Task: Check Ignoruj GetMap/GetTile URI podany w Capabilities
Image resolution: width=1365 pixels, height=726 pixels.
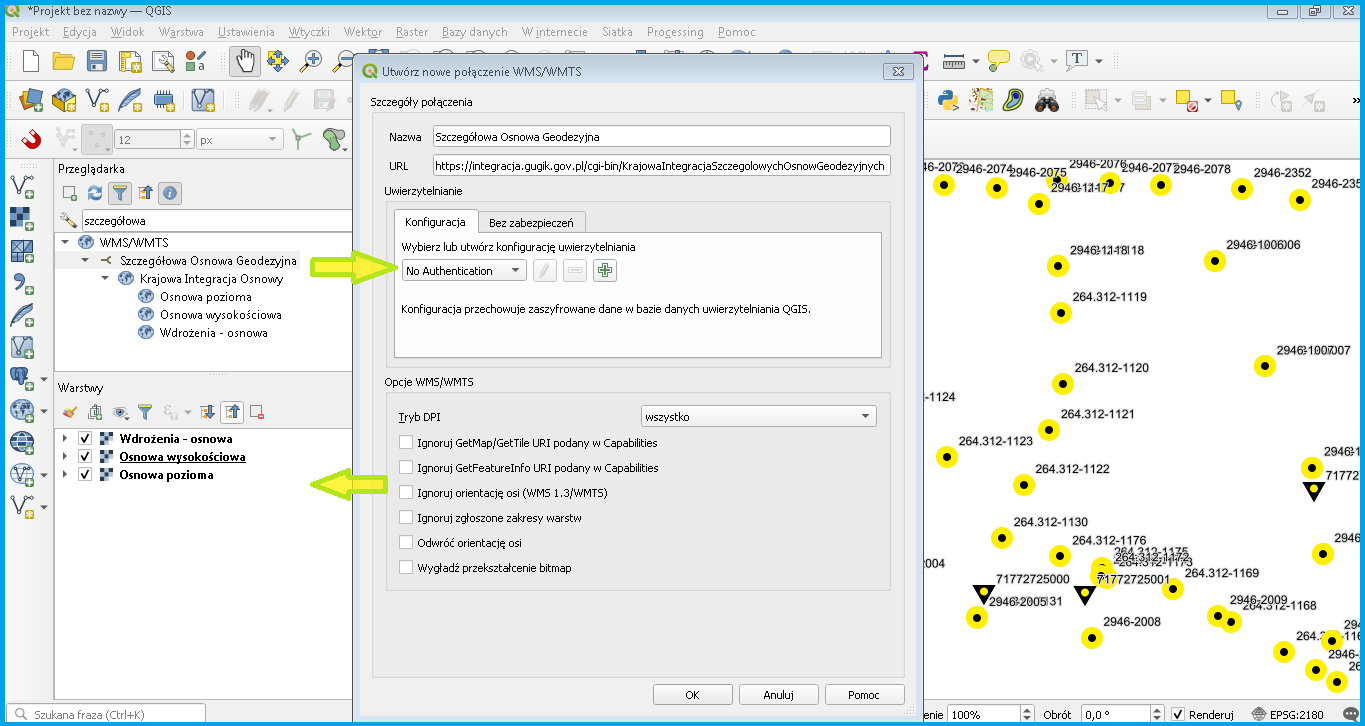Action: point(406,442)
